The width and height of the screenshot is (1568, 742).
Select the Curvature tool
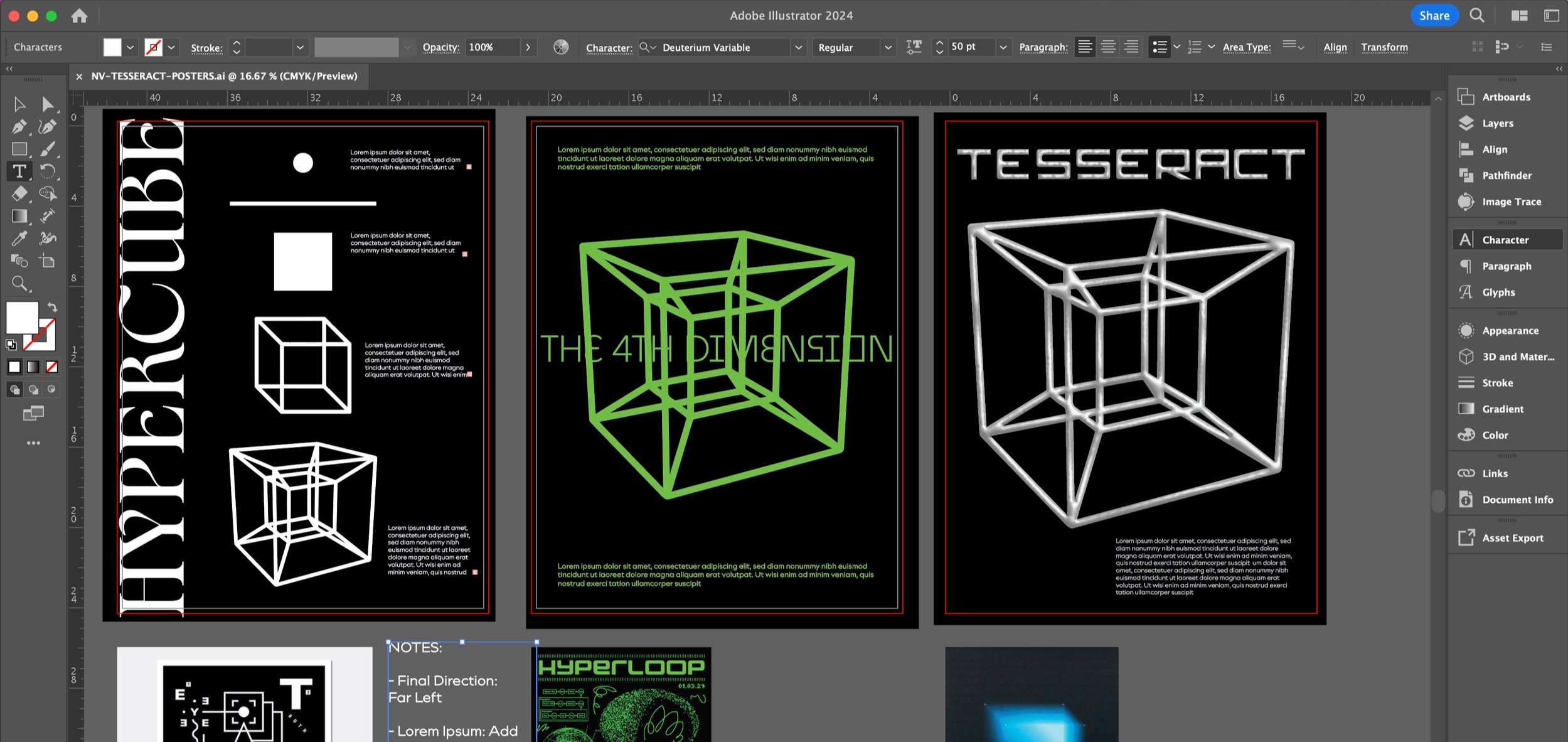(x=48, y=127)
